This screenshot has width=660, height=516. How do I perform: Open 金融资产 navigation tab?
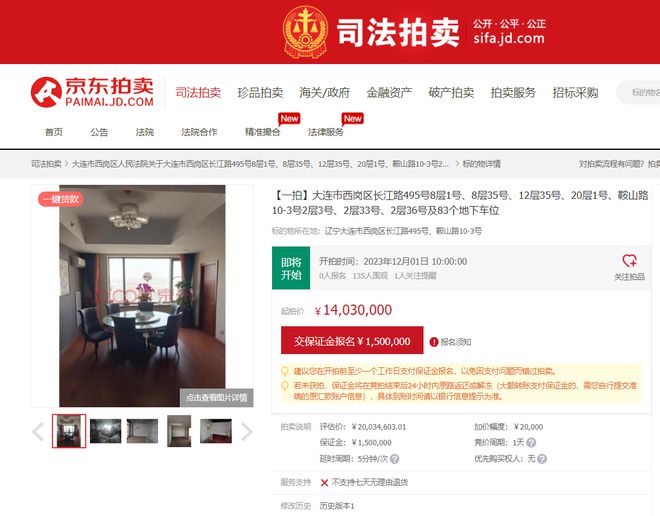(x=389, y=93)
